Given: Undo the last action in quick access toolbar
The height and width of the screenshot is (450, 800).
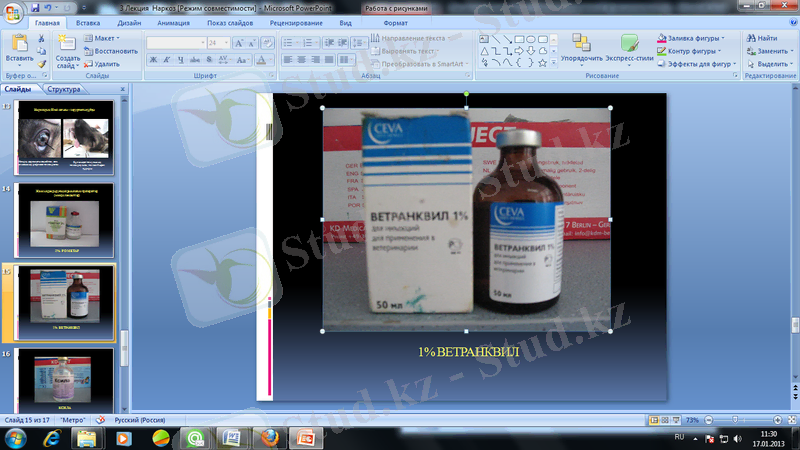Looking at the screenshot, I should point(47,8).
